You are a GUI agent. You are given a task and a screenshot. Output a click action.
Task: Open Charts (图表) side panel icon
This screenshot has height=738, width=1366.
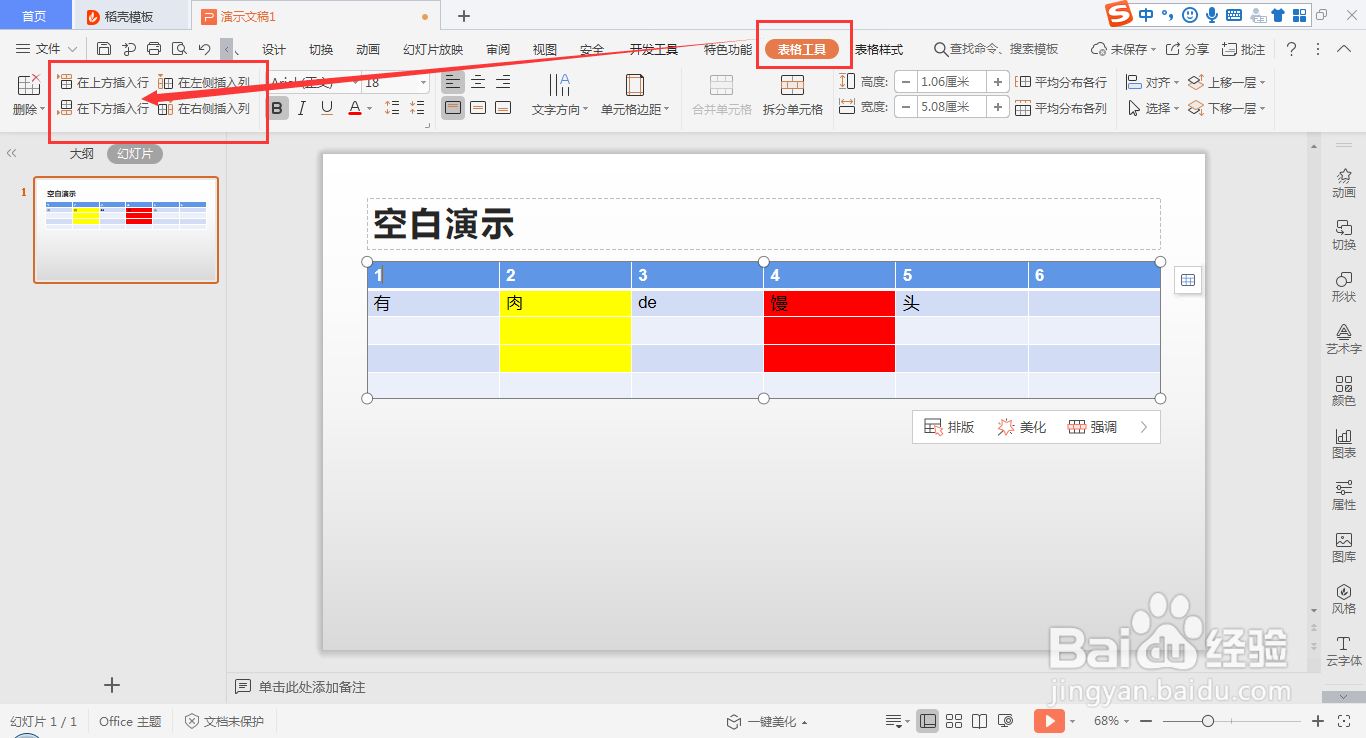click(1343, 442)
